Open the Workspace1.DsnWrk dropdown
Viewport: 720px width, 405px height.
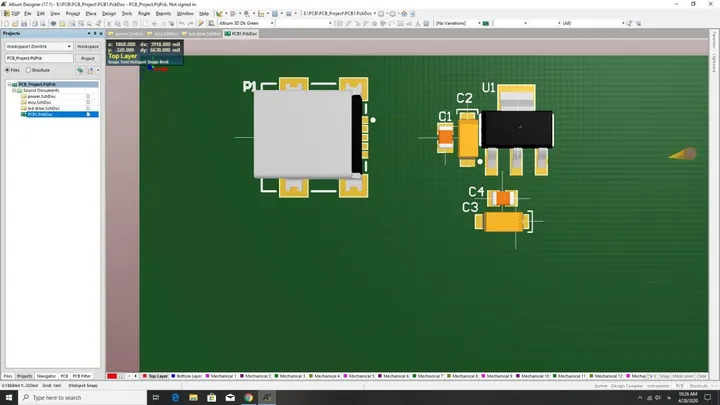click(39, 46)
